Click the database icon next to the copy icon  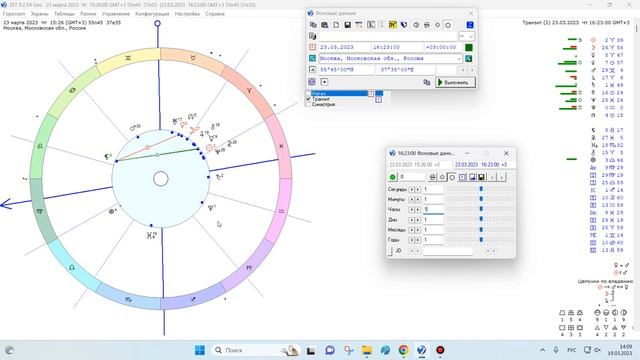click(x=324, y=25)
